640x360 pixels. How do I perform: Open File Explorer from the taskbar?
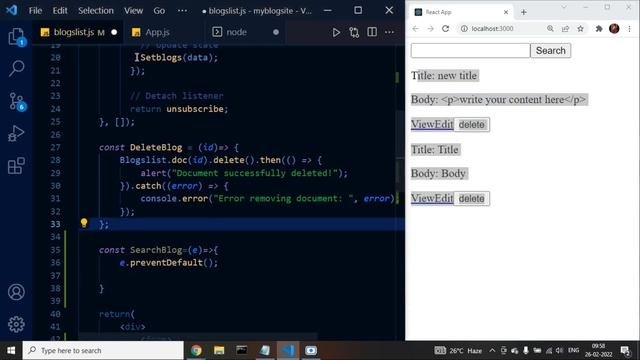pyautogui.click(x=219, y=350)
